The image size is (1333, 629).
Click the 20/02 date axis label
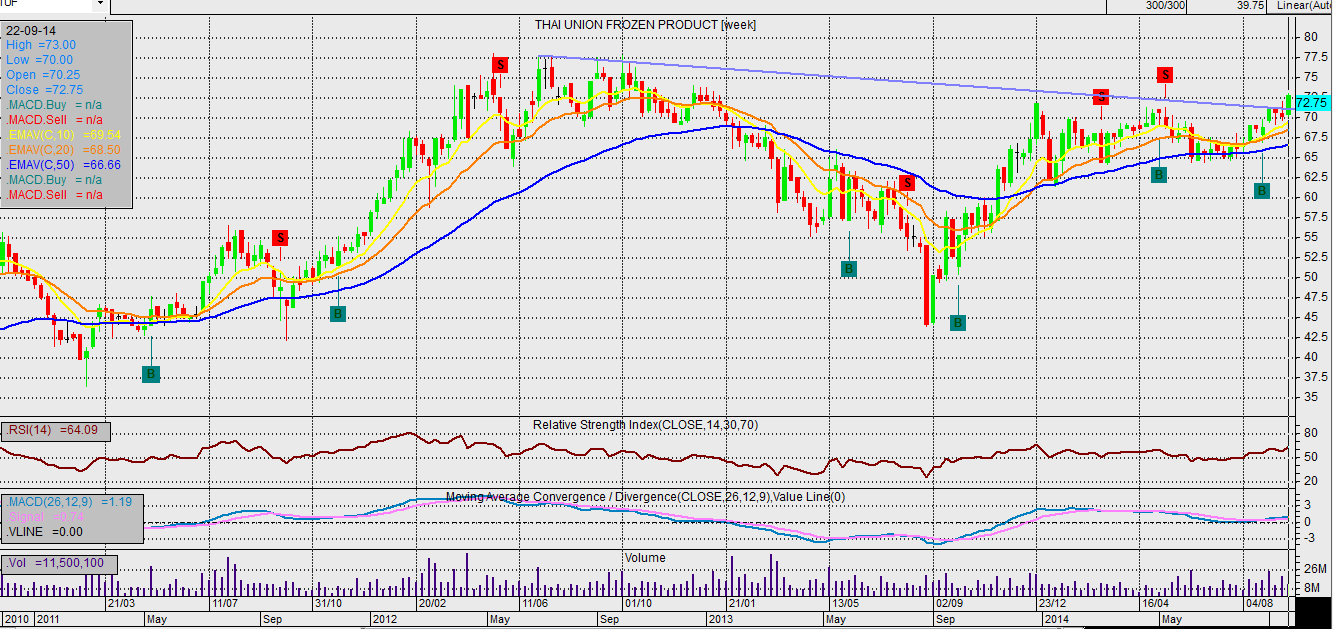pyautogui.click(x=431, y=604)
